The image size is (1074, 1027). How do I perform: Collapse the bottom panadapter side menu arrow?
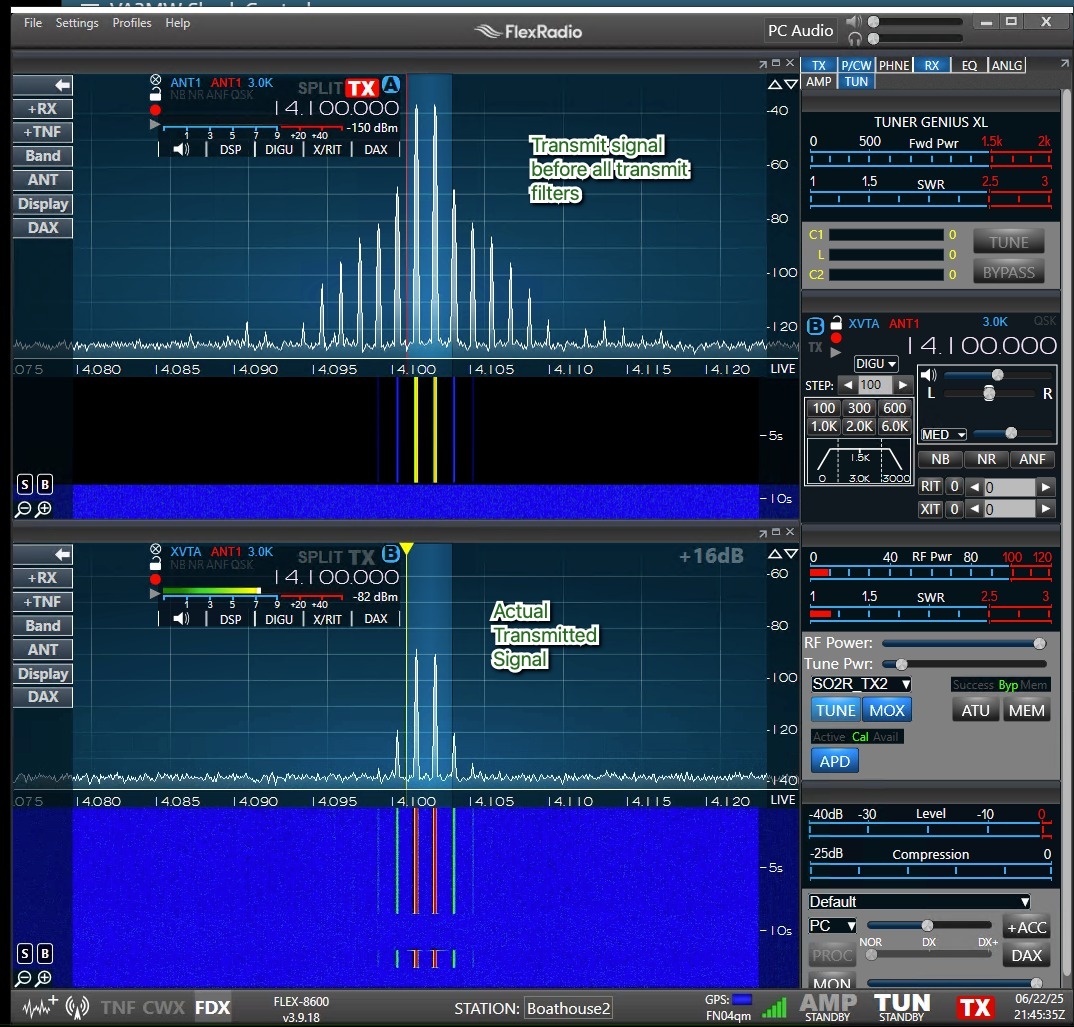point(42,554)
